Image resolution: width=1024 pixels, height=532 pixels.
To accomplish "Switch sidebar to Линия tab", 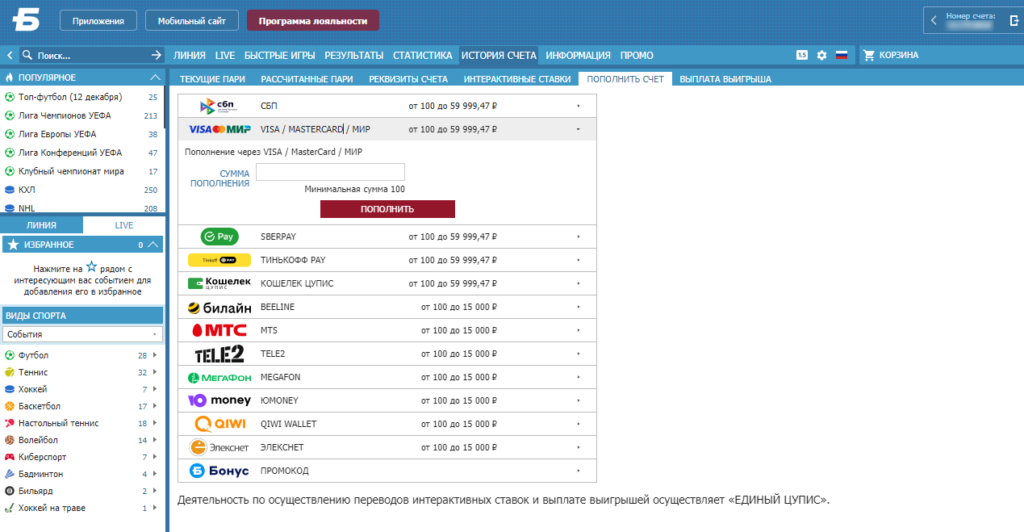I will [41, 225].
